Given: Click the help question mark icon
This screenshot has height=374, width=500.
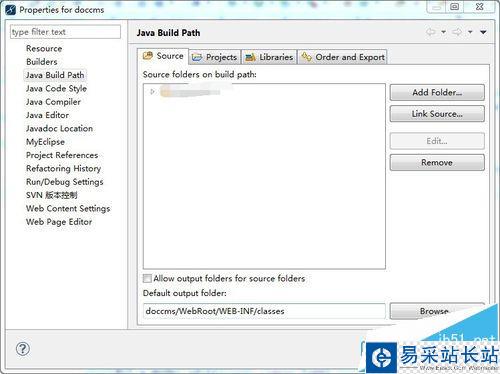Looking at the screenshot, I should 23,349.
